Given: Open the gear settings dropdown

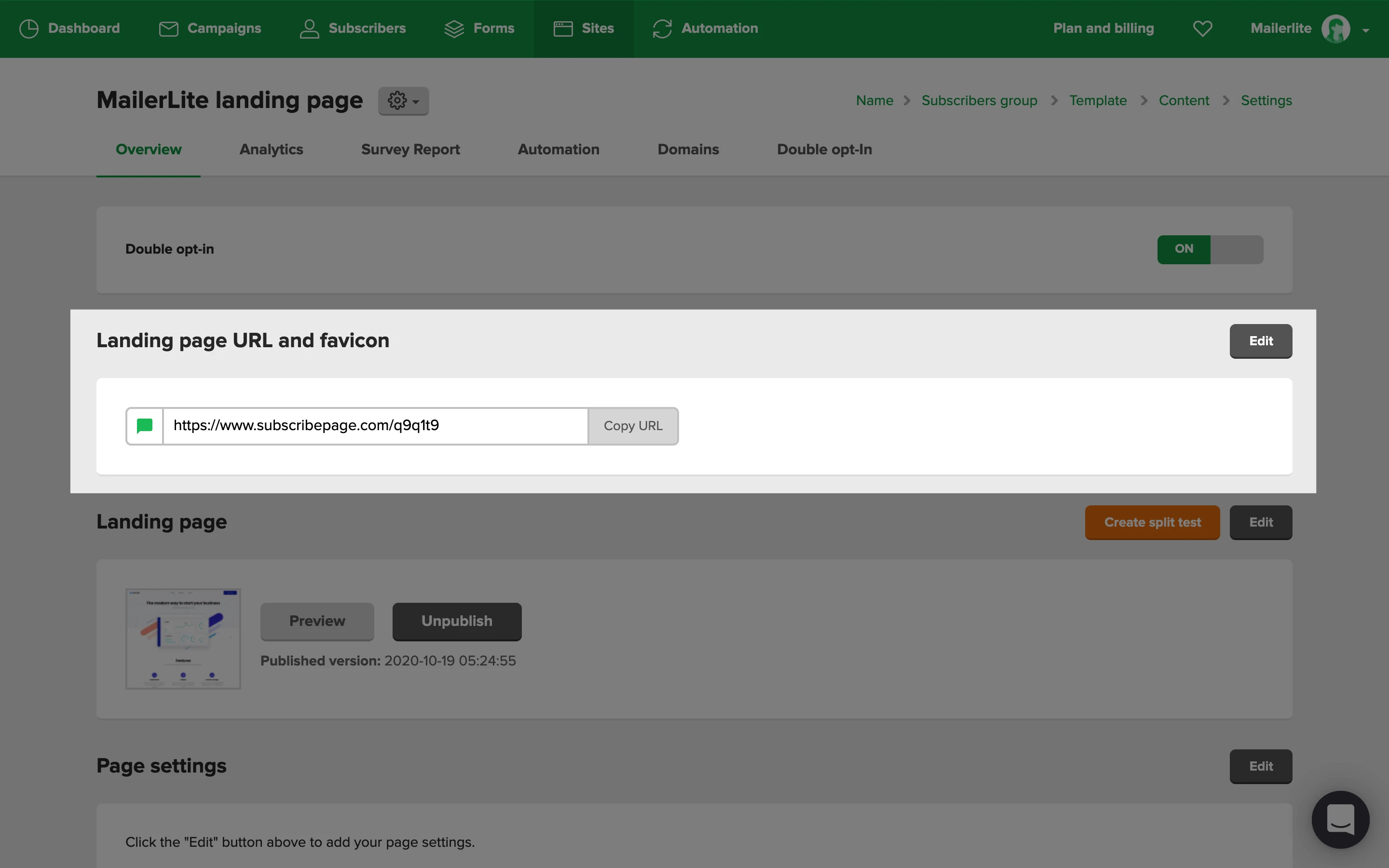Looking at the screenshot, I should (x=403, y=101).
